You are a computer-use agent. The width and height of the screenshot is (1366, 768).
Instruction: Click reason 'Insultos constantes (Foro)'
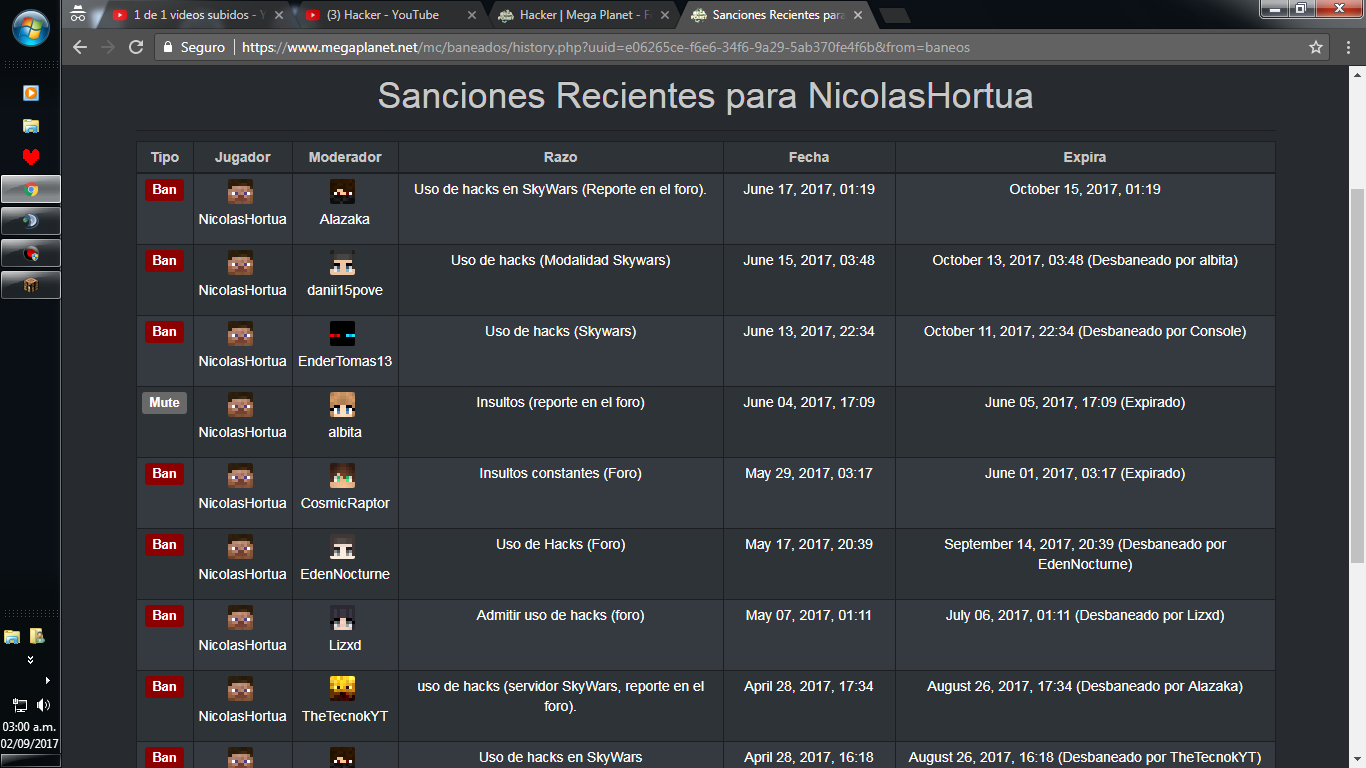pos(560,473)
